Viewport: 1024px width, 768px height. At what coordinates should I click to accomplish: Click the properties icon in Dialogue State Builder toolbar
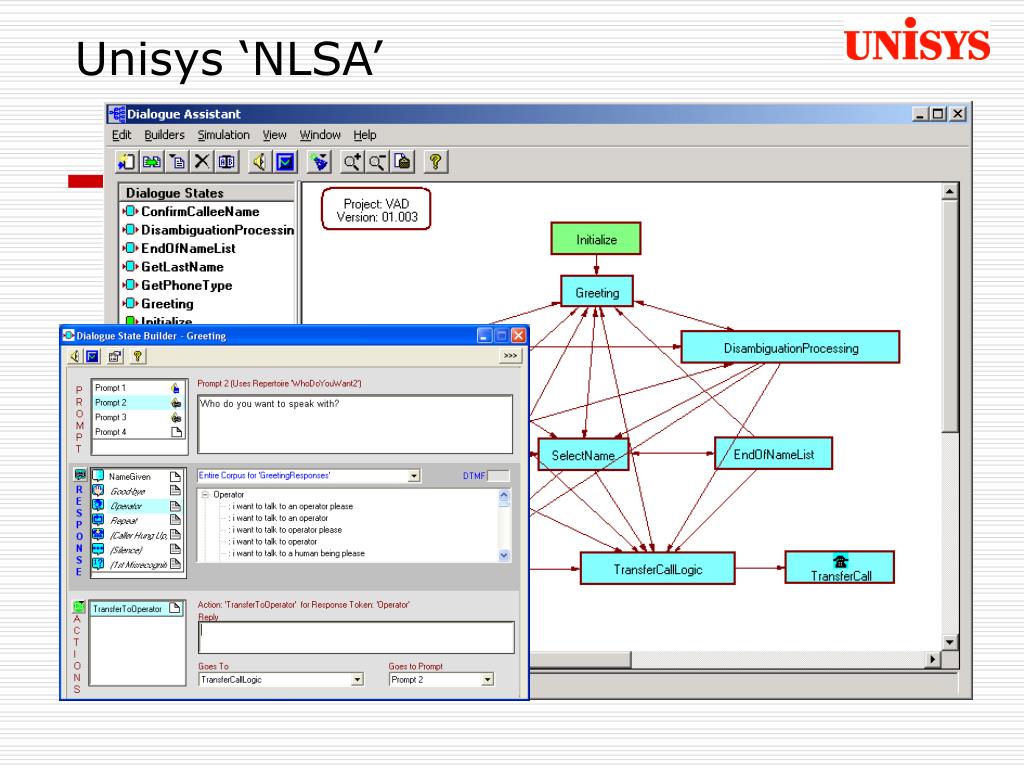pos(115,356)
